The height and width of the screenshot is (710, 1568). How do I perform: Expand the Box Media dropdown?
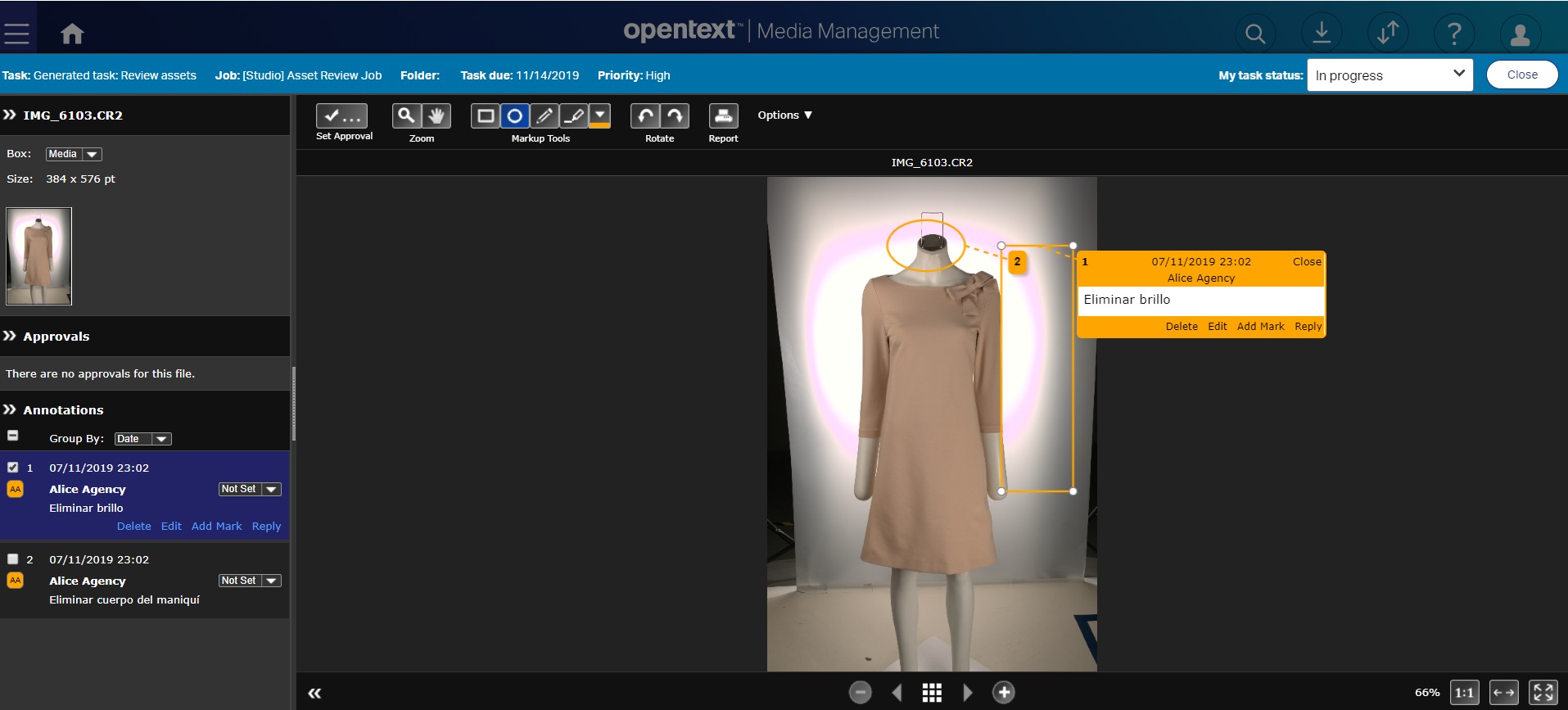tap(74, 154)
